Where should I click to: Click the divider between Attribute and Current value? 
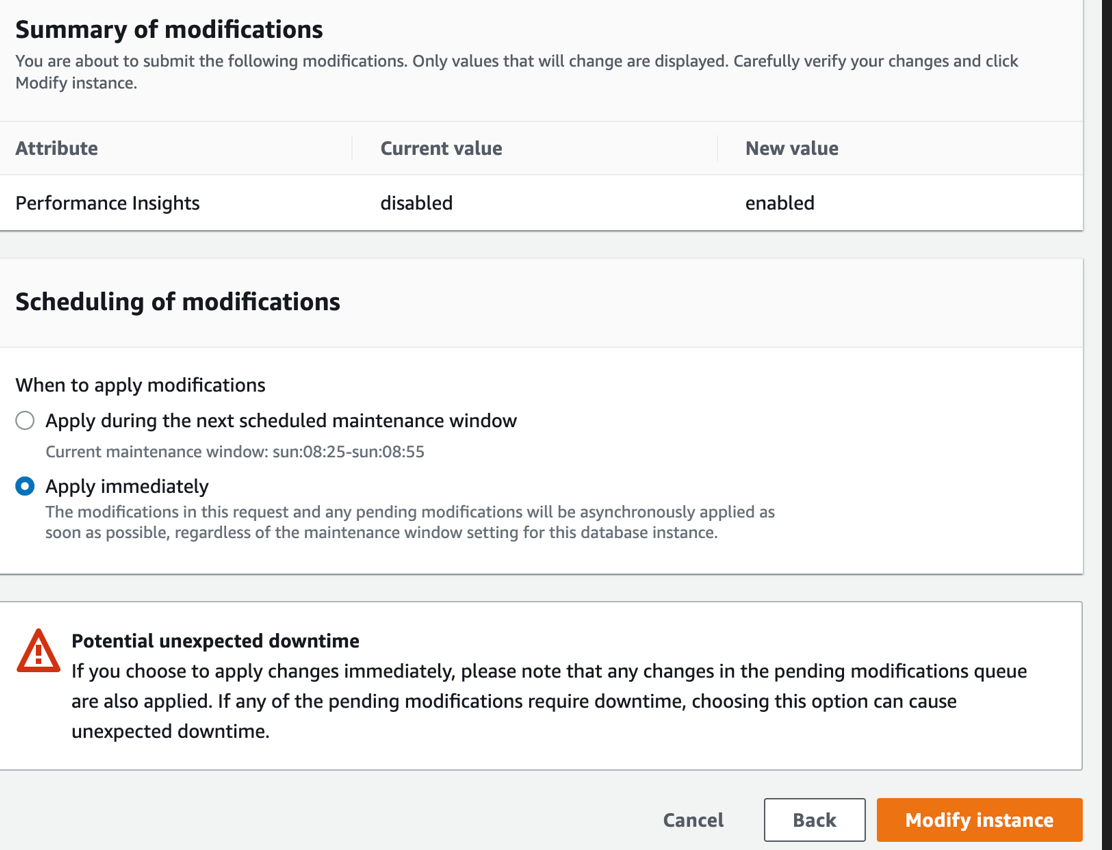(352, 148)
